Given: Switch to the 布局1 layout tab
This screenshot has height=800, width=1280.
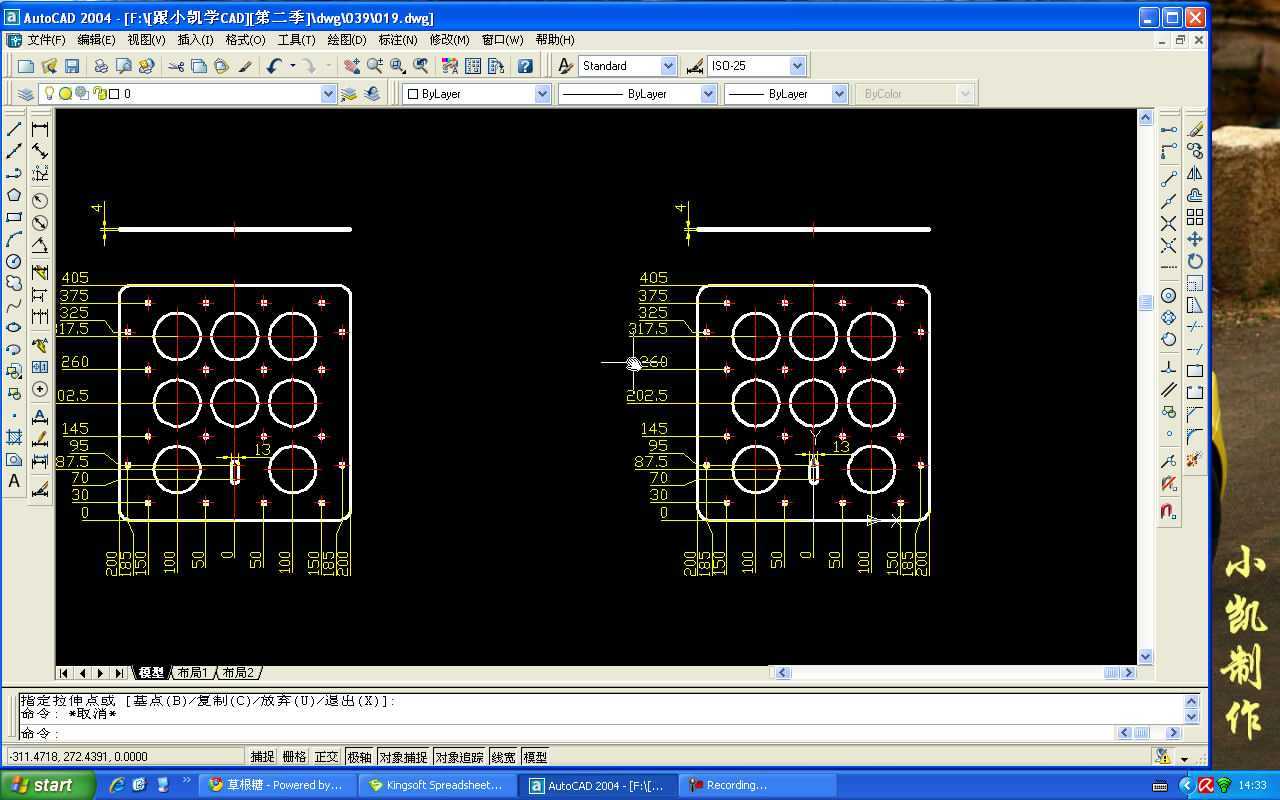Looking at the screenshot, I should coord(191,673).
